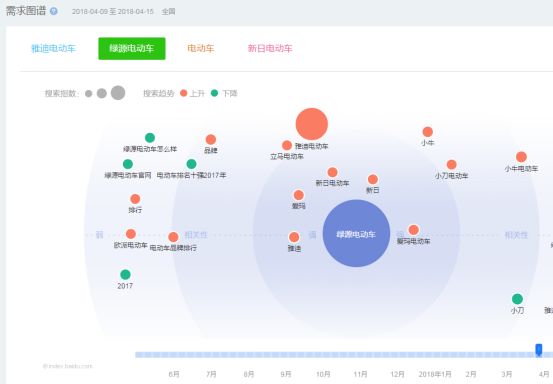Image resolution: width=553 pixels, height=384 pixels.
Task: Click the 新日电动车 orange node
Action: click(332, 172)
